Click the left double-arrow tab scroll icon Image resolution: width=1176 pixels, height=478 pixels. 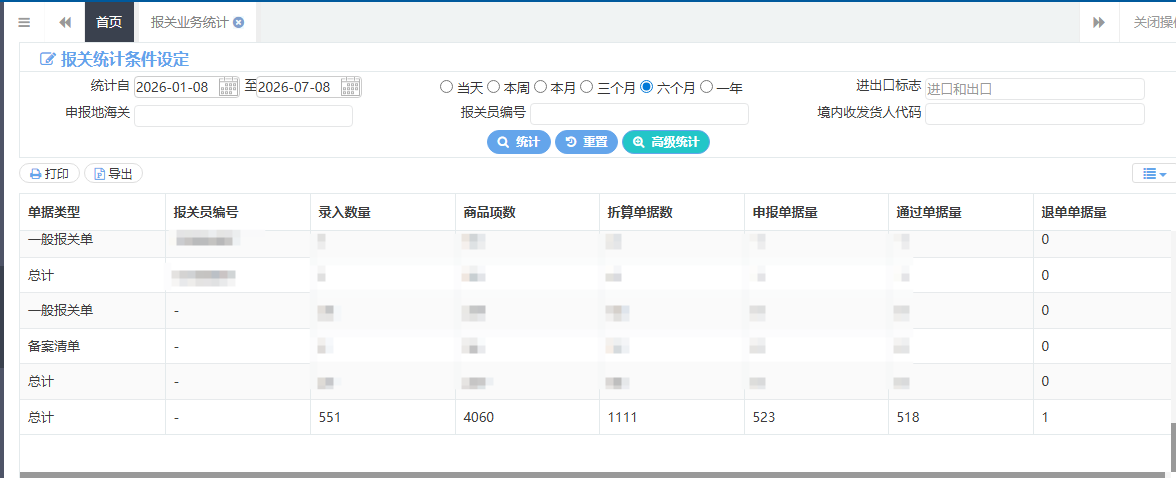coord(65,23)
